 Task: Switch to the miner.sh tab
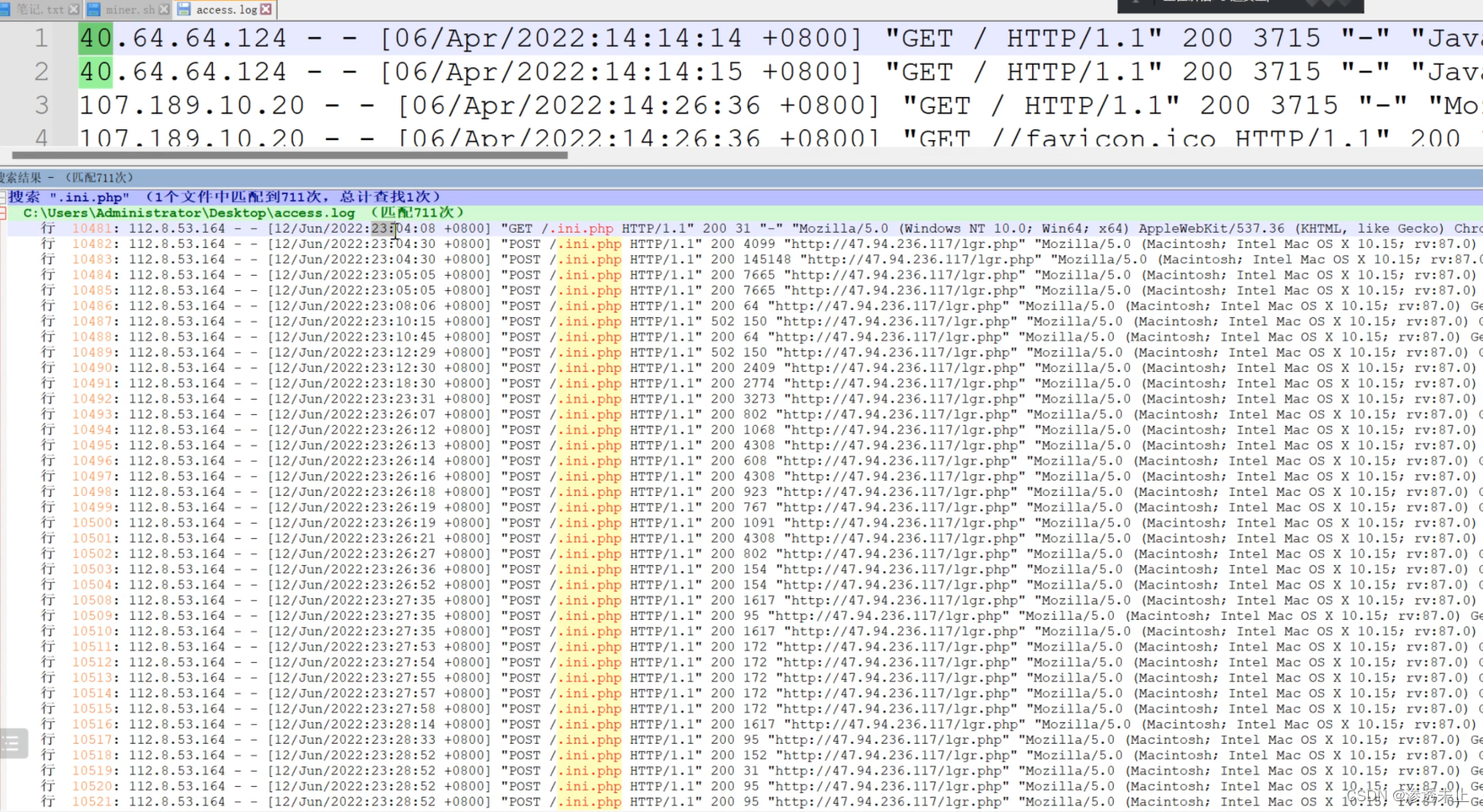(x=128, y=9)
